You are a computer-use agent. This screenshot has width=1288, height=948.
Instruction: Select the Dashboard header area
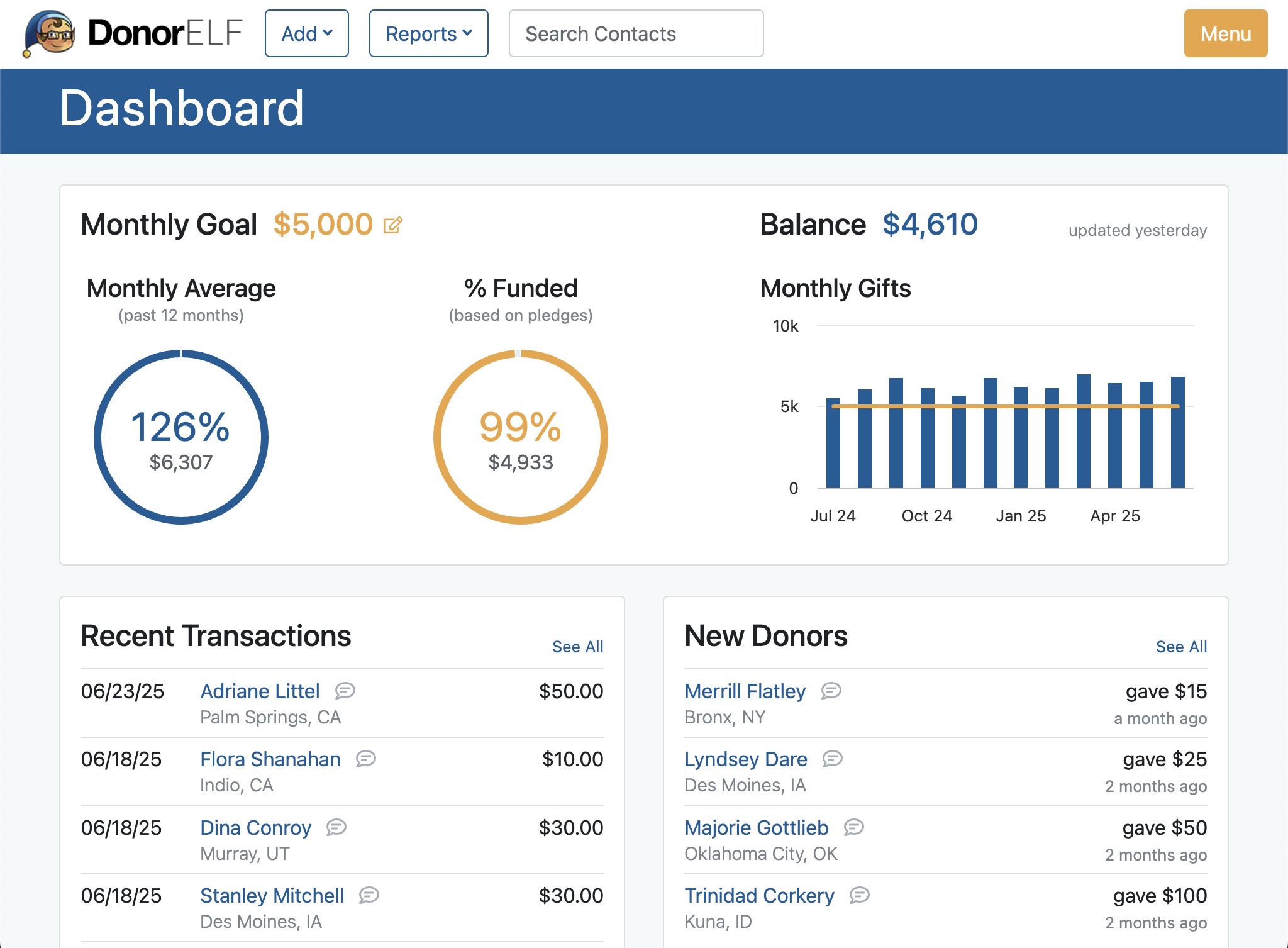click(182, 109)
